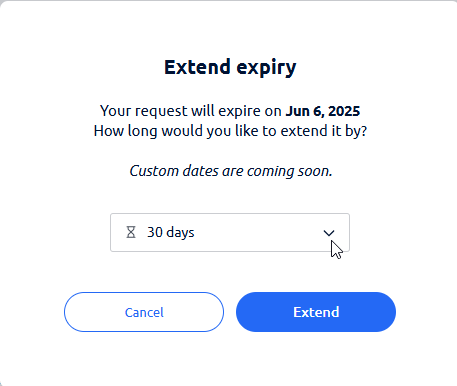
Task: Click "How long would you like to extend" text
Action: pyautogui.click(x=230, y=131)
